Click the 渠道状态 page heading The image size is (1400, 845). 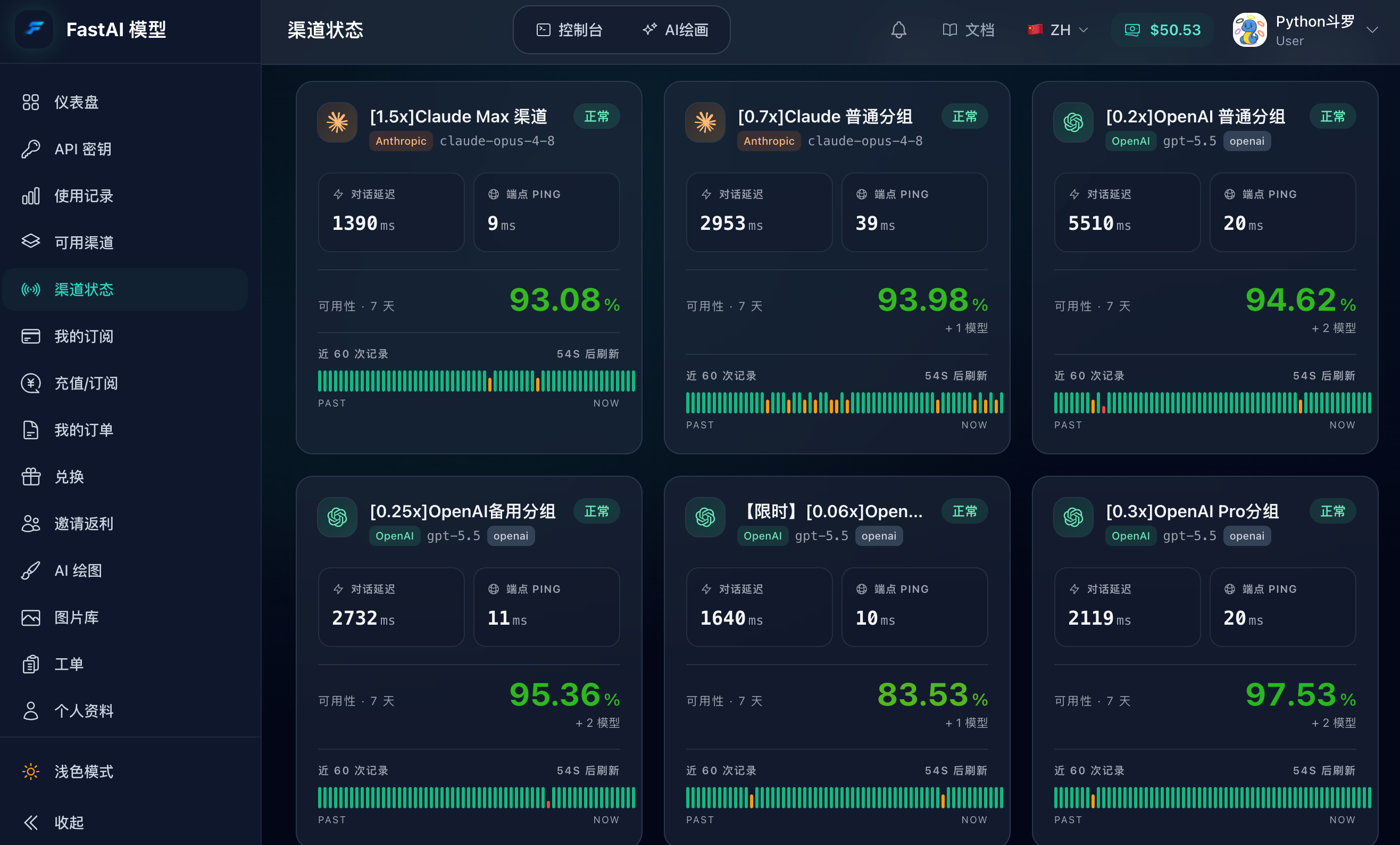(x=326, y=30)
